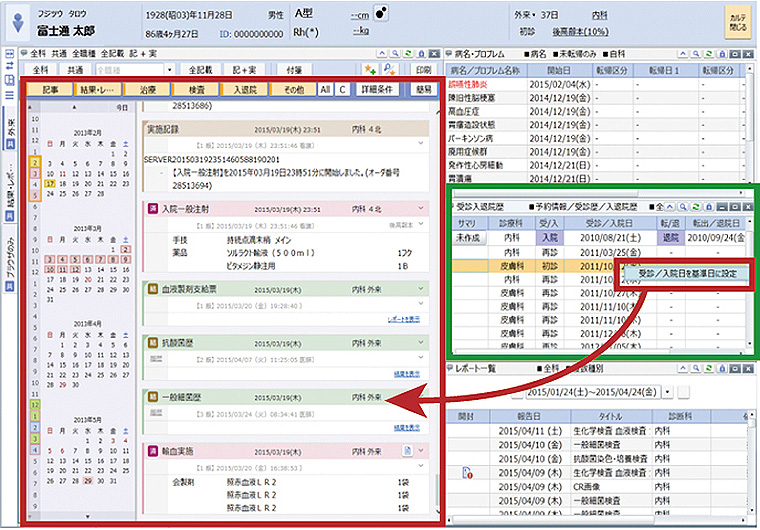Select the 入退院 filter tab

click(x=244, y=89)
